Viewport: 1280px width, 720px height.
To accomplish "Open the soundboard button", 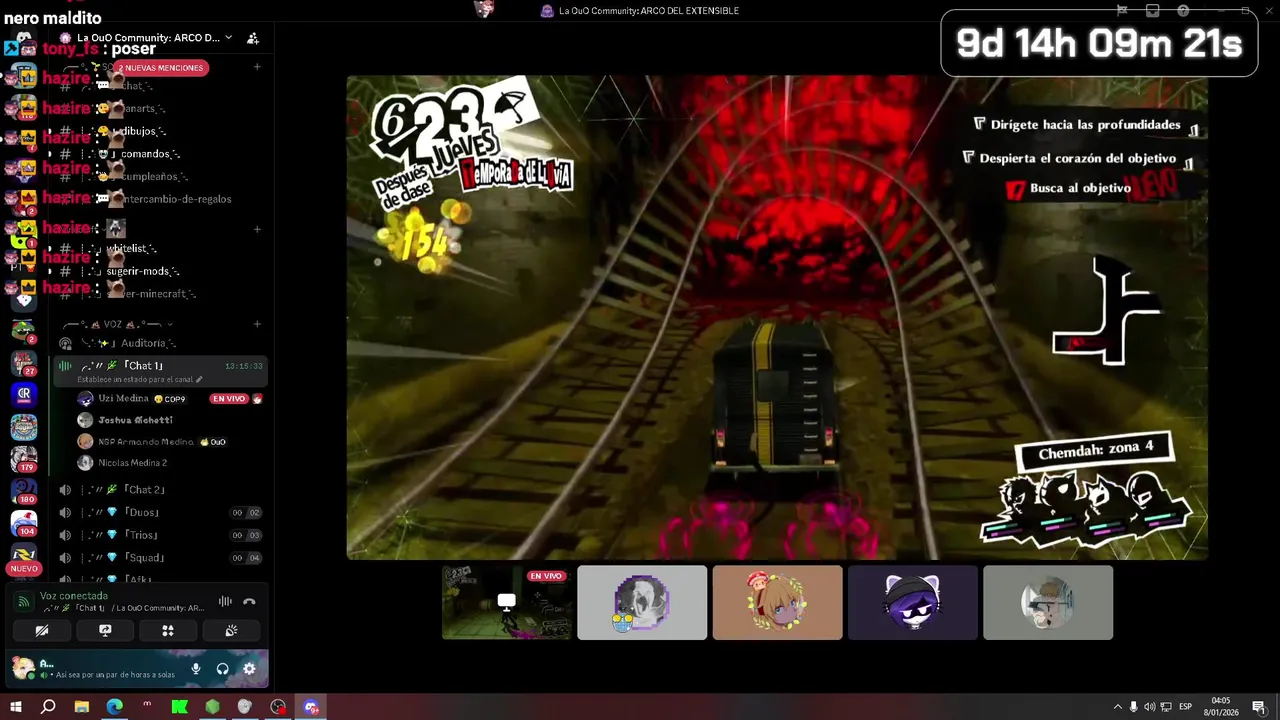I will tap(231, 631).
